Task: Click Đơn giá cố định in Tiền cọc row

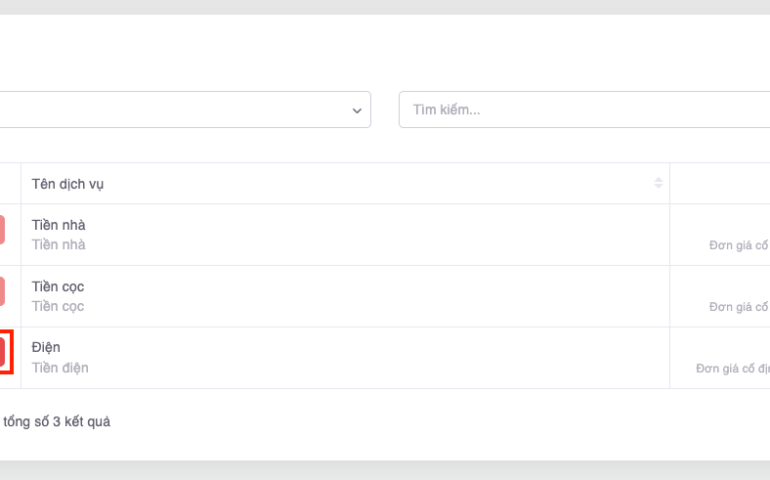Action: [739, 307]
